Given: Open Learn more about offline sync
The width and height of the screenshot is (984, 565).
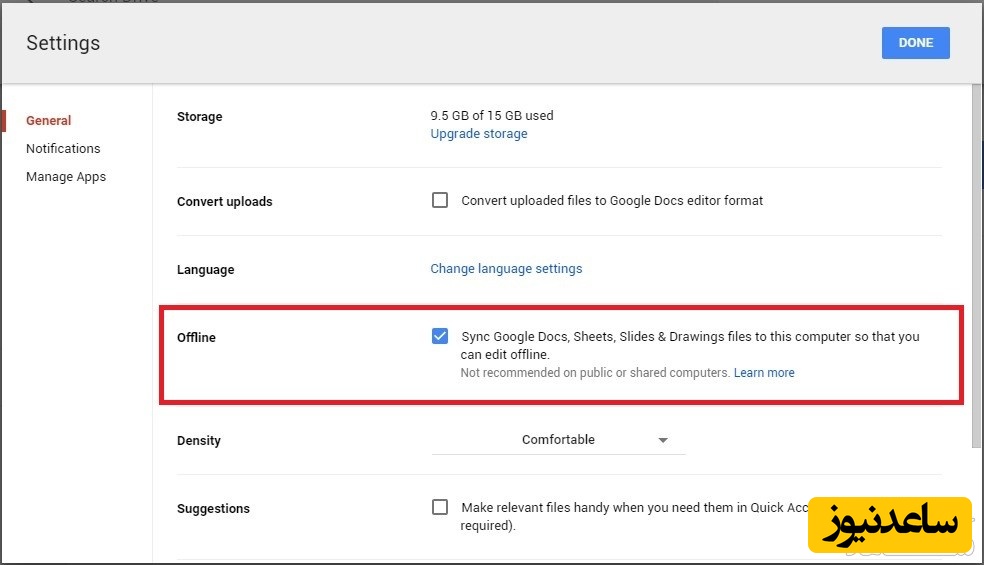Looking at the screenshot, I should click(x=764, y=373).
